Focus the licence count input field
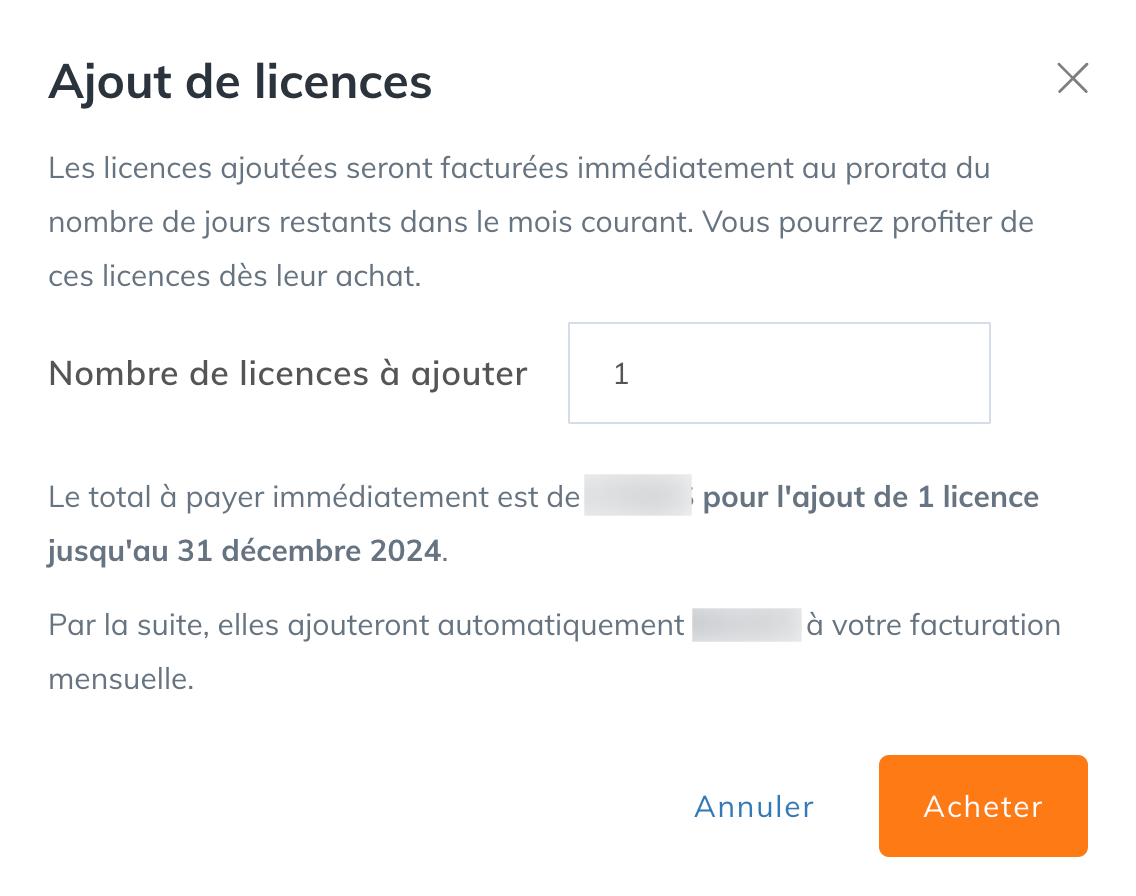 pyautogui.click(x=779, y=373)
